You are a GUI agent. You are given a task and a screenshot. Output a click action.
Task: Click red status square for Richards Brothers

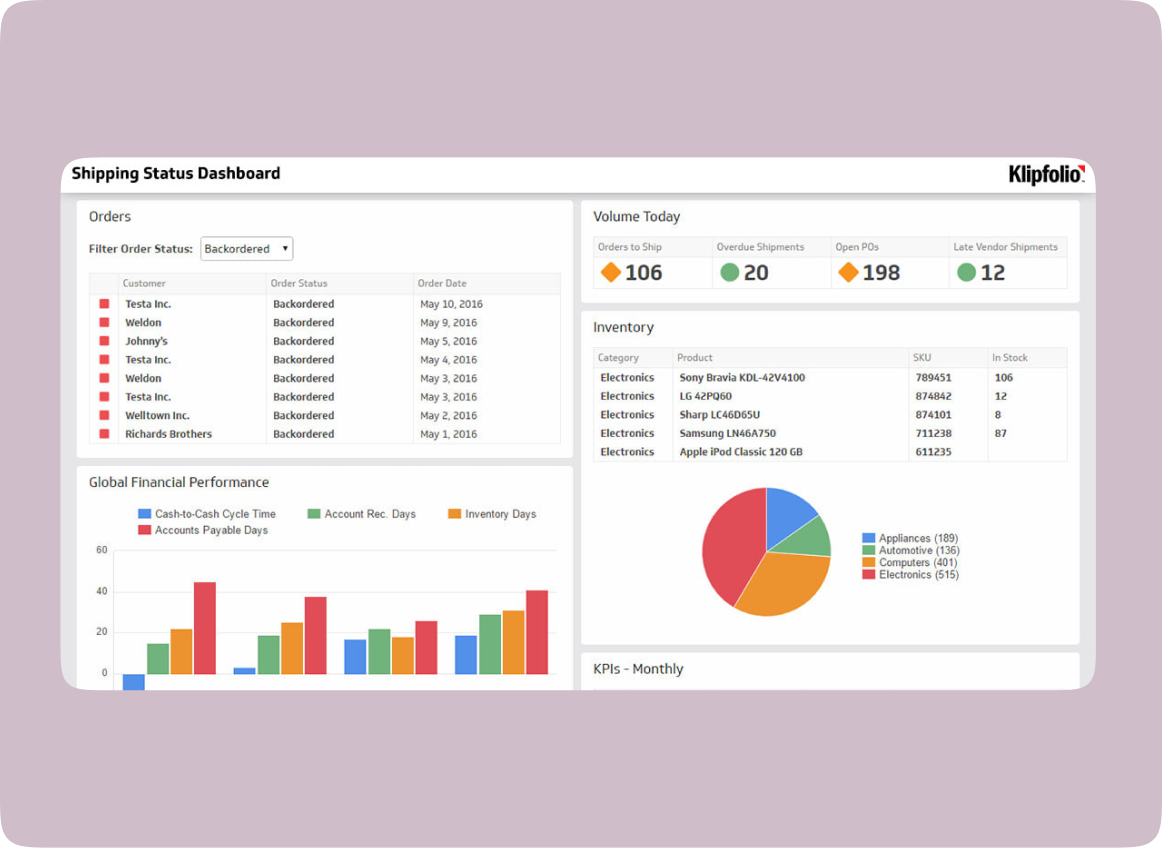[x=104, y=434]
